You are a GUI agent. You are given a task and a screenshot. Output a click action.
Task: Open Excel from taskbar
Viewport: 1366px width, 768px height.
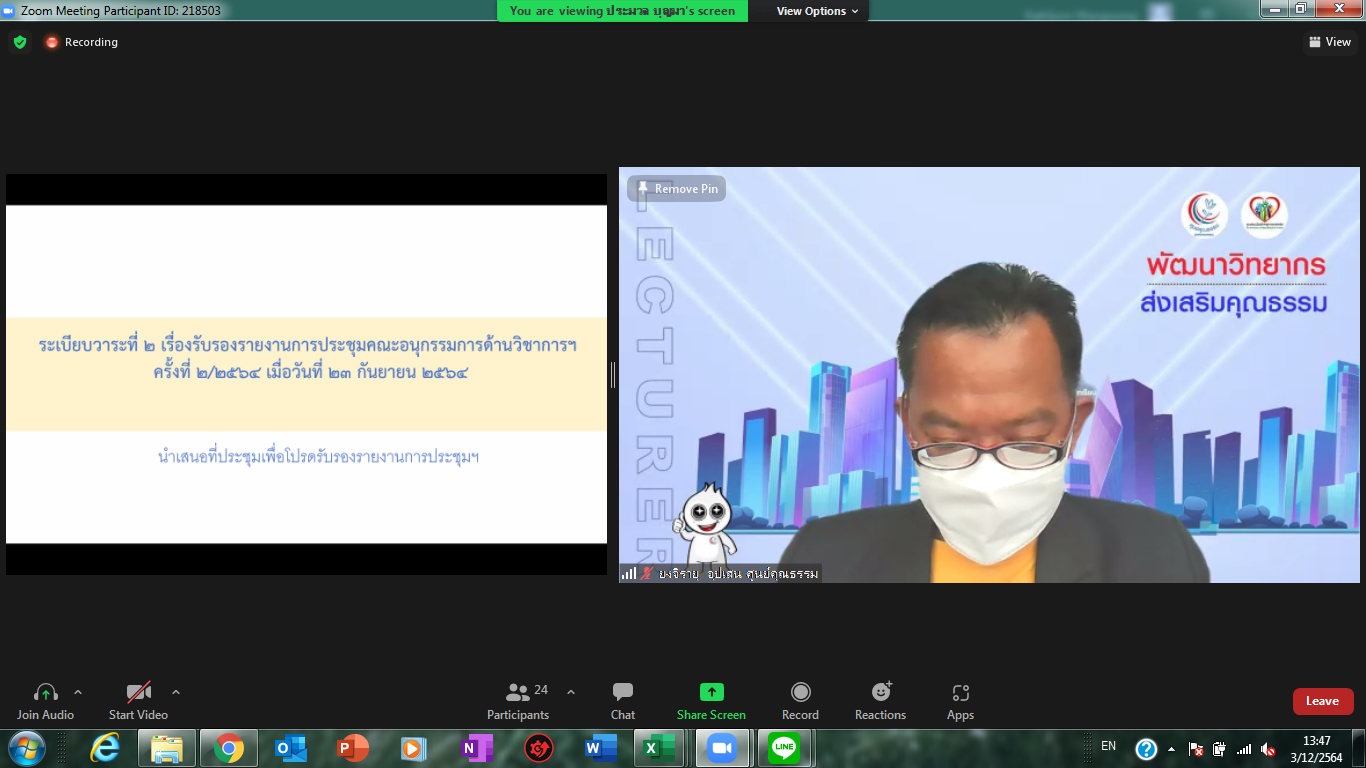(661, 748)
